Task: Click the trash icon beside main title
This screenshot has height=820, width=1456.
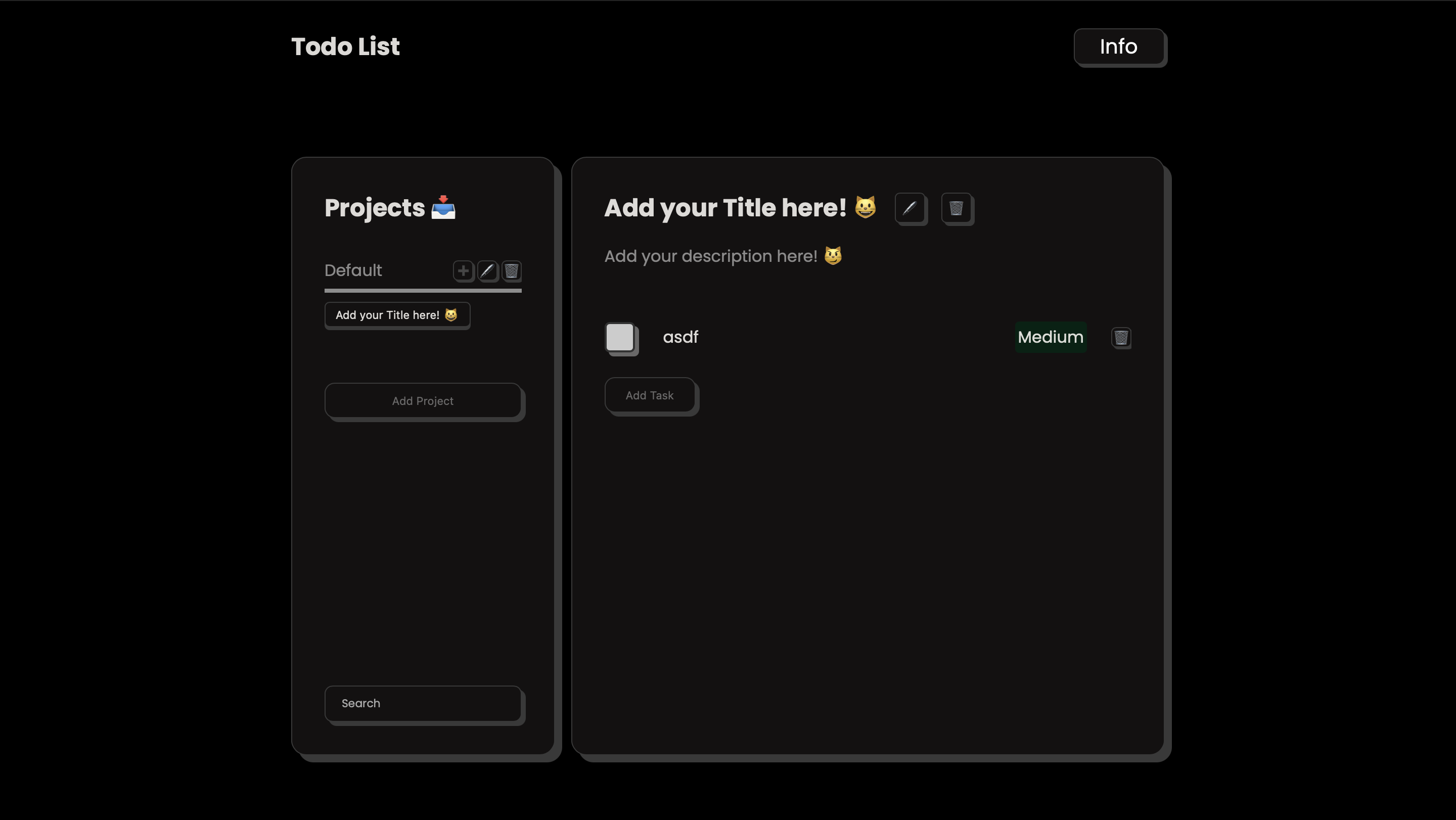Action: coord(956,208)
